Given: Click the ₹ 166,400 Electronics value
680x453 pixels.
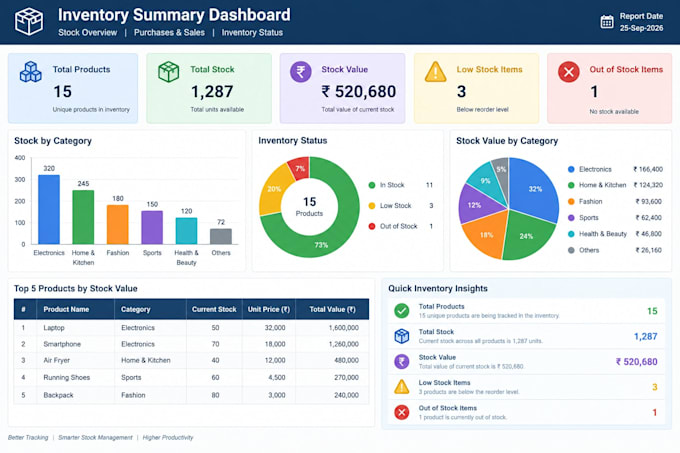Looking at the screenshot, I should click(648, 169).
